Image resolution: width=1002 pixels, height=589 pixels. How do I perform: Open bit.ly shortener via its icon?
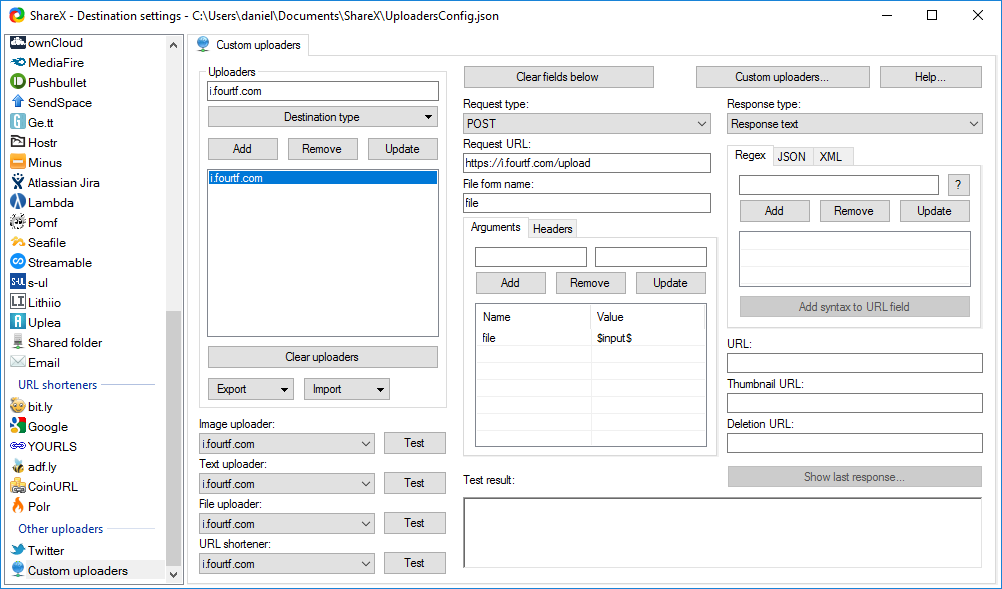(18, 406)
